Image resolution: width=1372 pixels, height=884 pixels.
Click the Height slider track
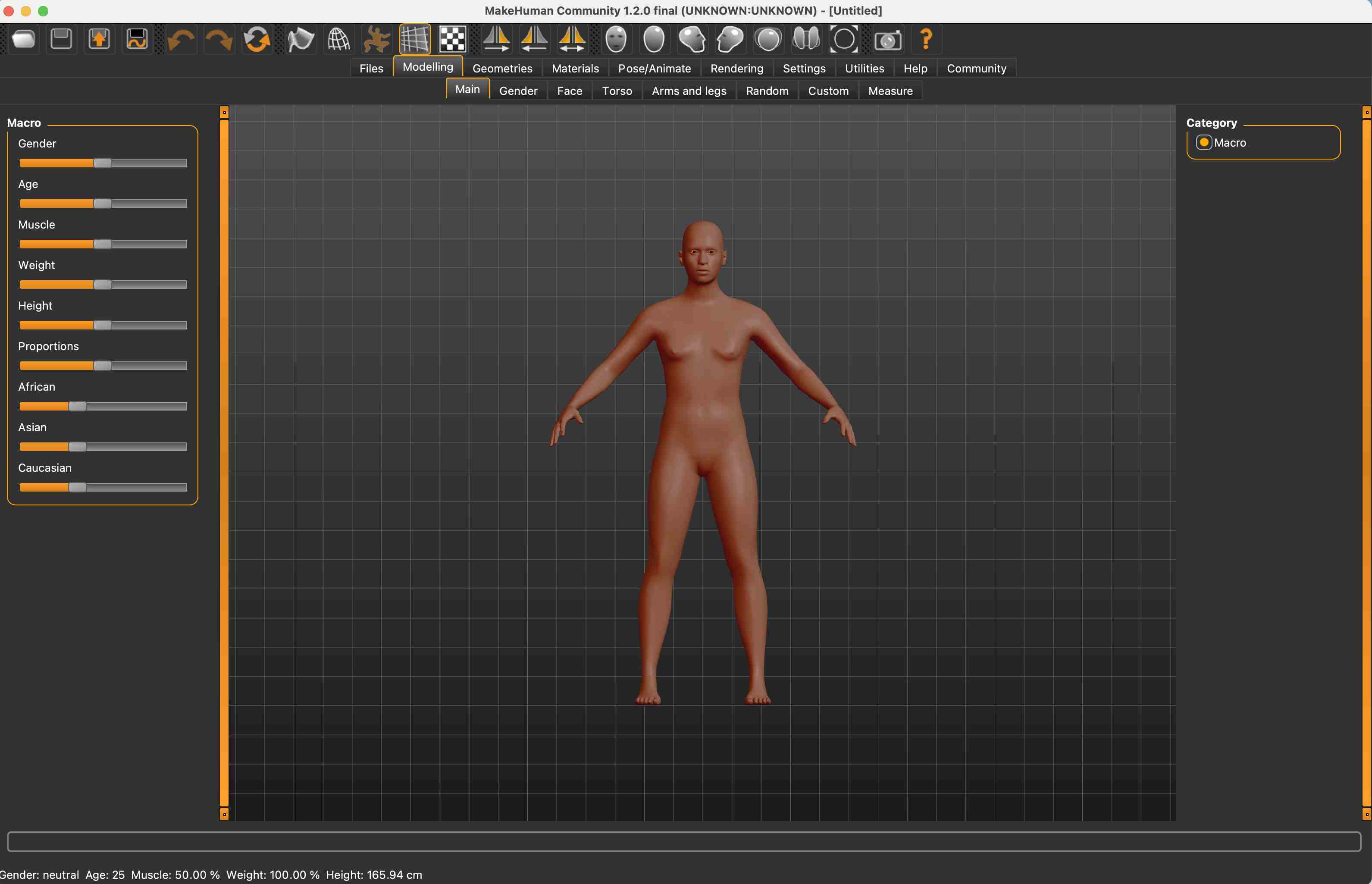coord(103,326)
